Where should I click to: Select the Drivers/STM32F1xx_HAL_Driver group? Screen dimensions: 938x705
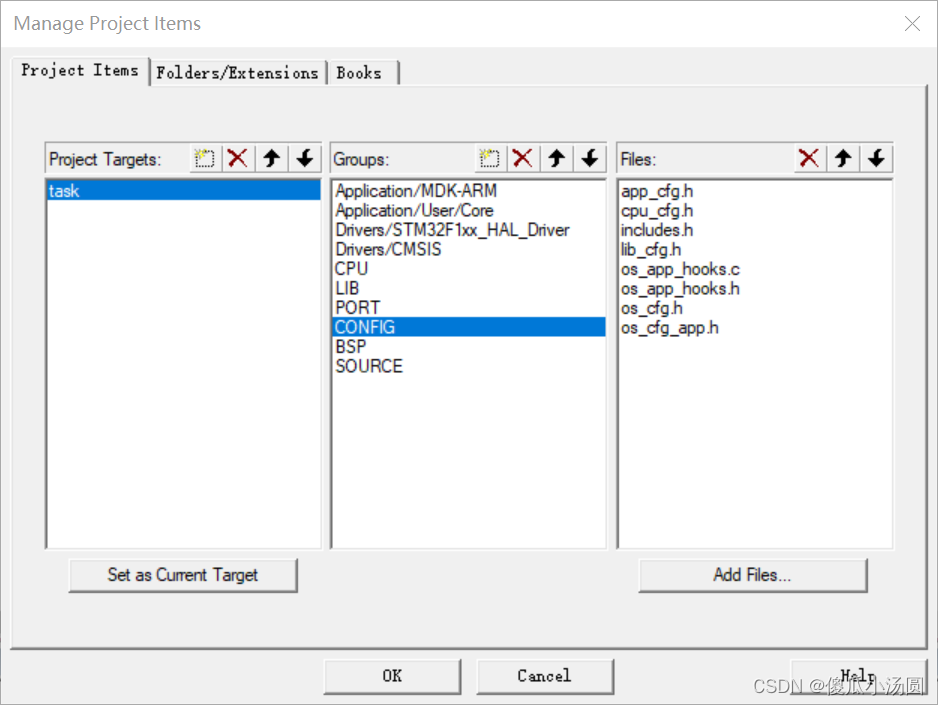coord(469,230)
